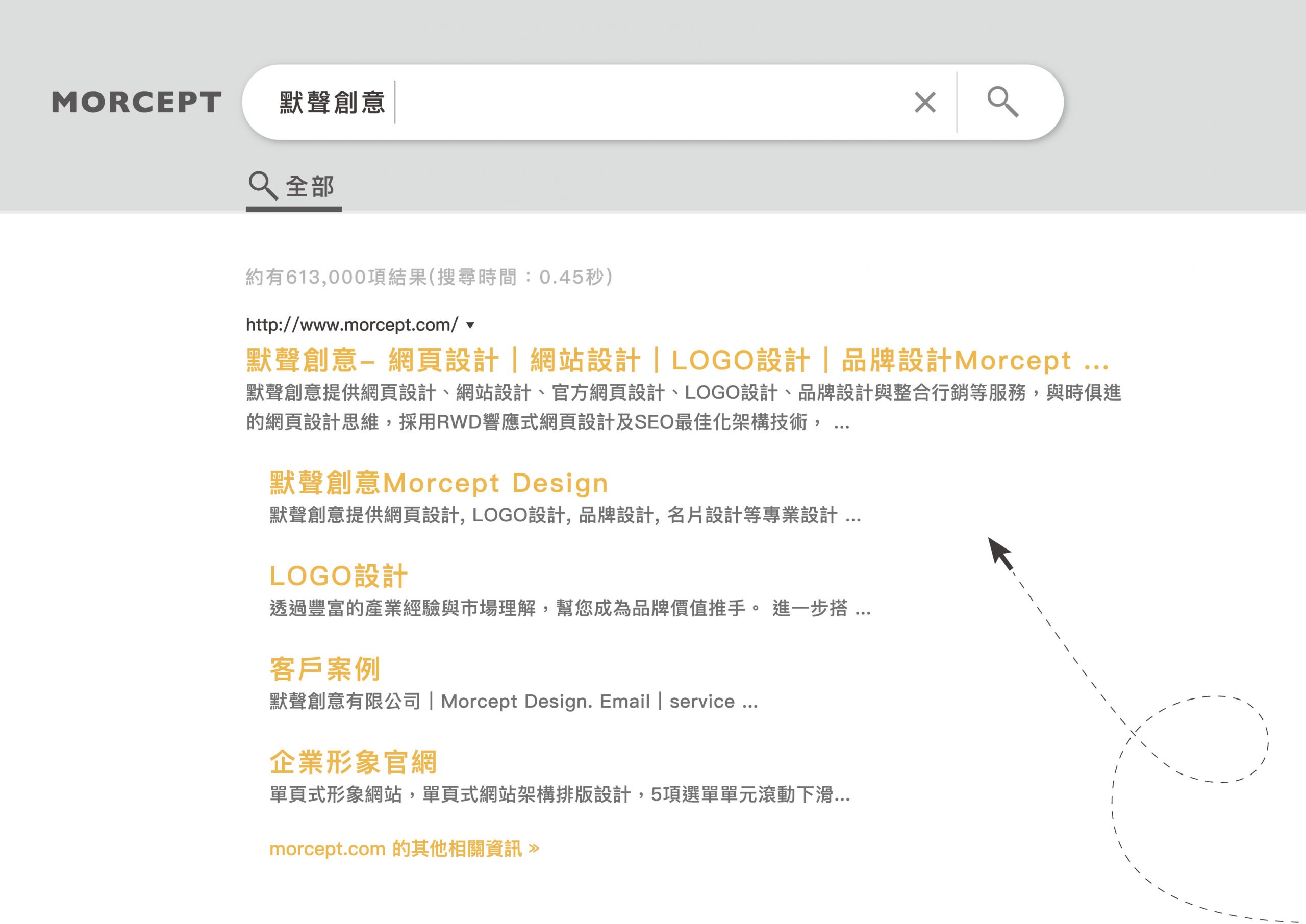Screen dimensions: 1306x924
Task: Click morcept.com 的其他相關資訊 » link
Action: click(x=405, y=848)
